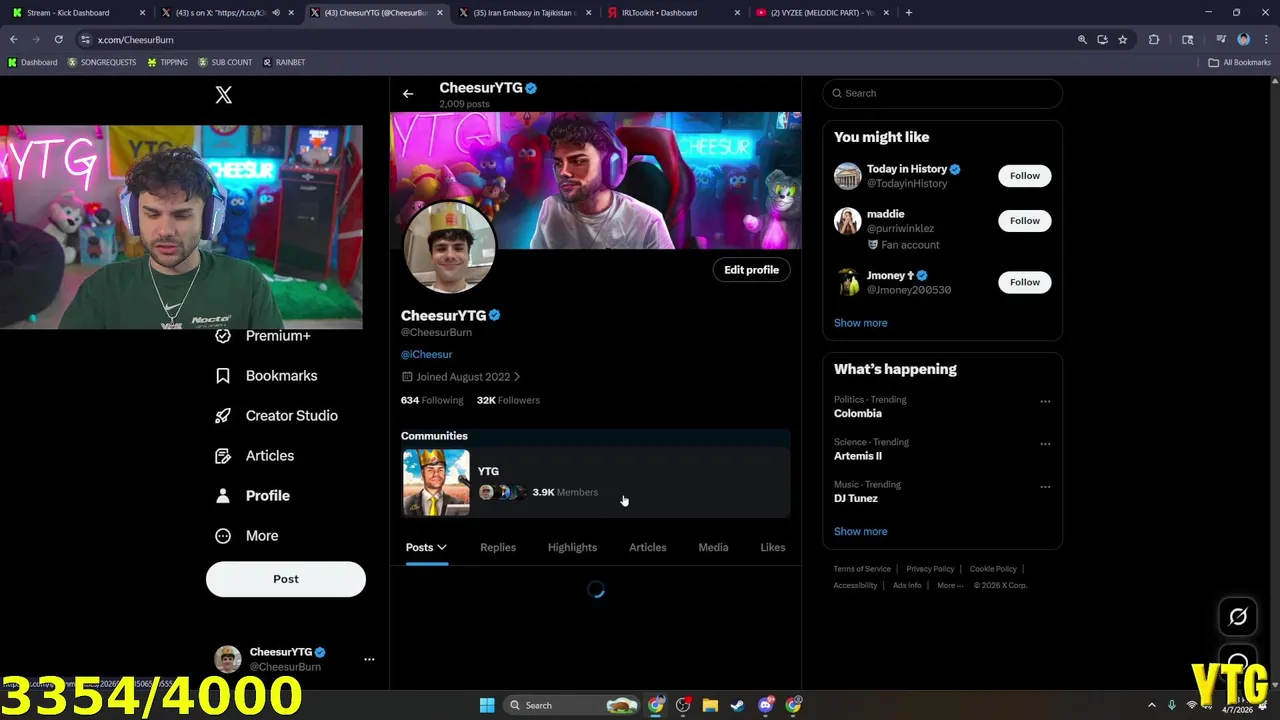Click the X logo home icon
This screenshot has height=720, width=1280.
point(224,95)
